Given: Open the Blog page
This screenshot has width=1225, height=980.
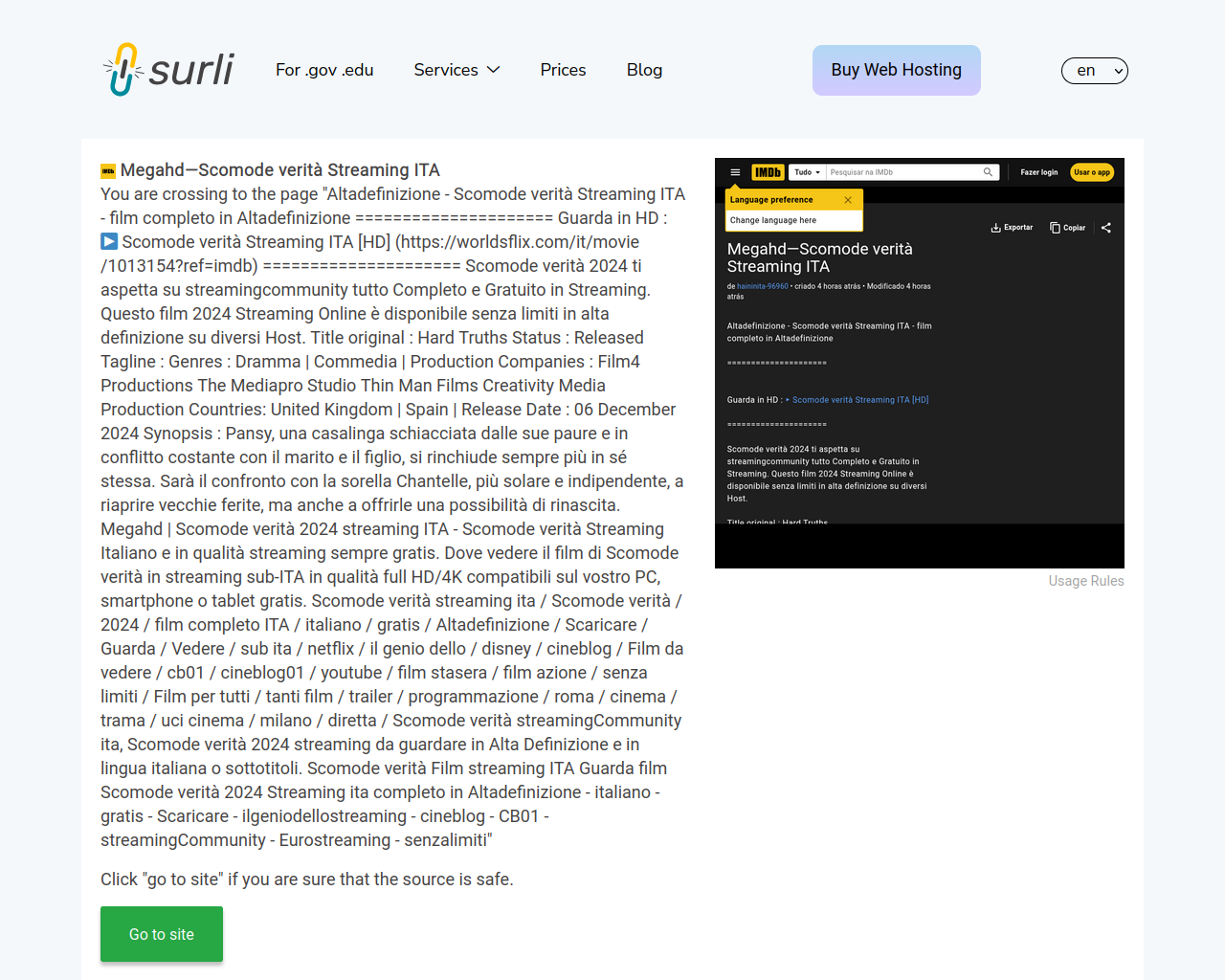Looking at the screenshot, I should 644,70.
